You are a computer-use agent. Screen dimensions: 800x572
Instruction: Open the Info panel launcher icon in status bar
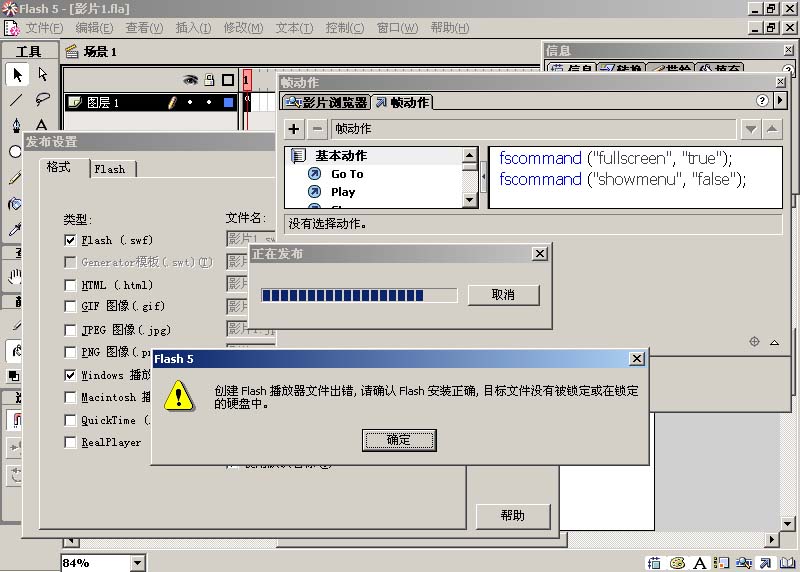tap(654, 563)
